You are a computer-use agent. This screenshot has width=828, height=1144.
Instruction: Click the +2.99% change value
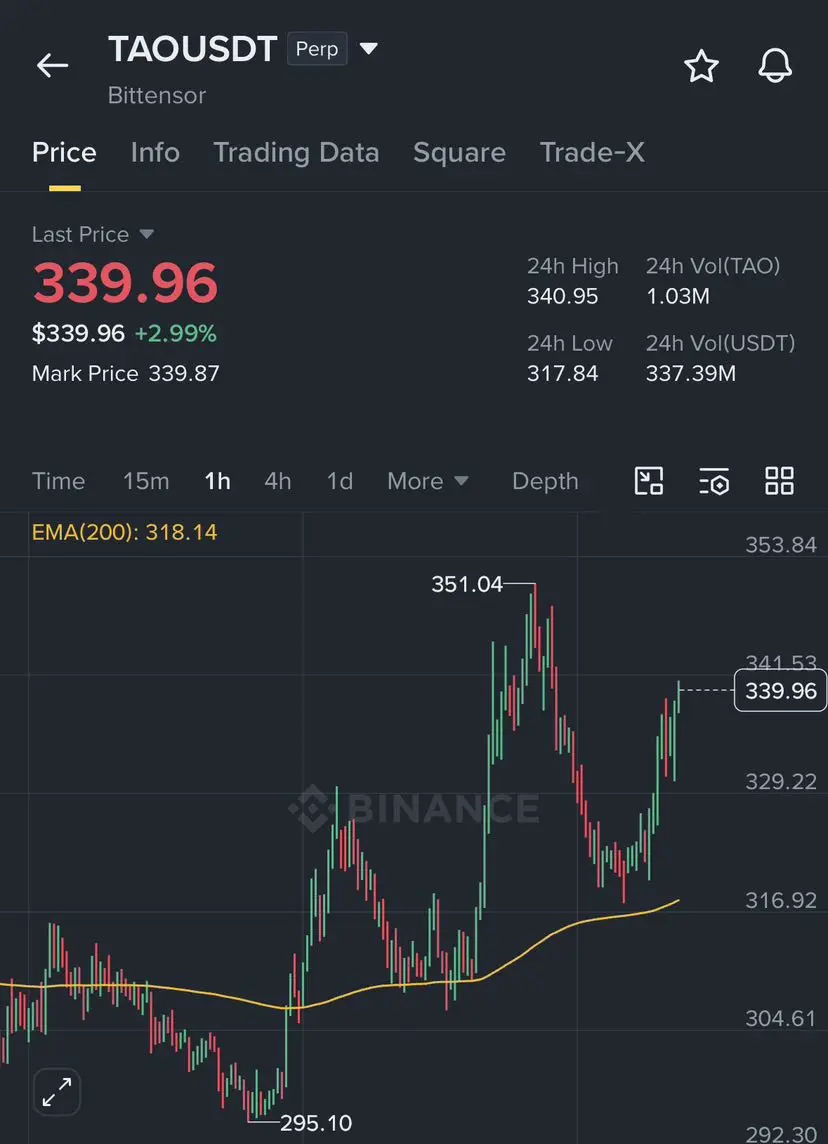175,334
